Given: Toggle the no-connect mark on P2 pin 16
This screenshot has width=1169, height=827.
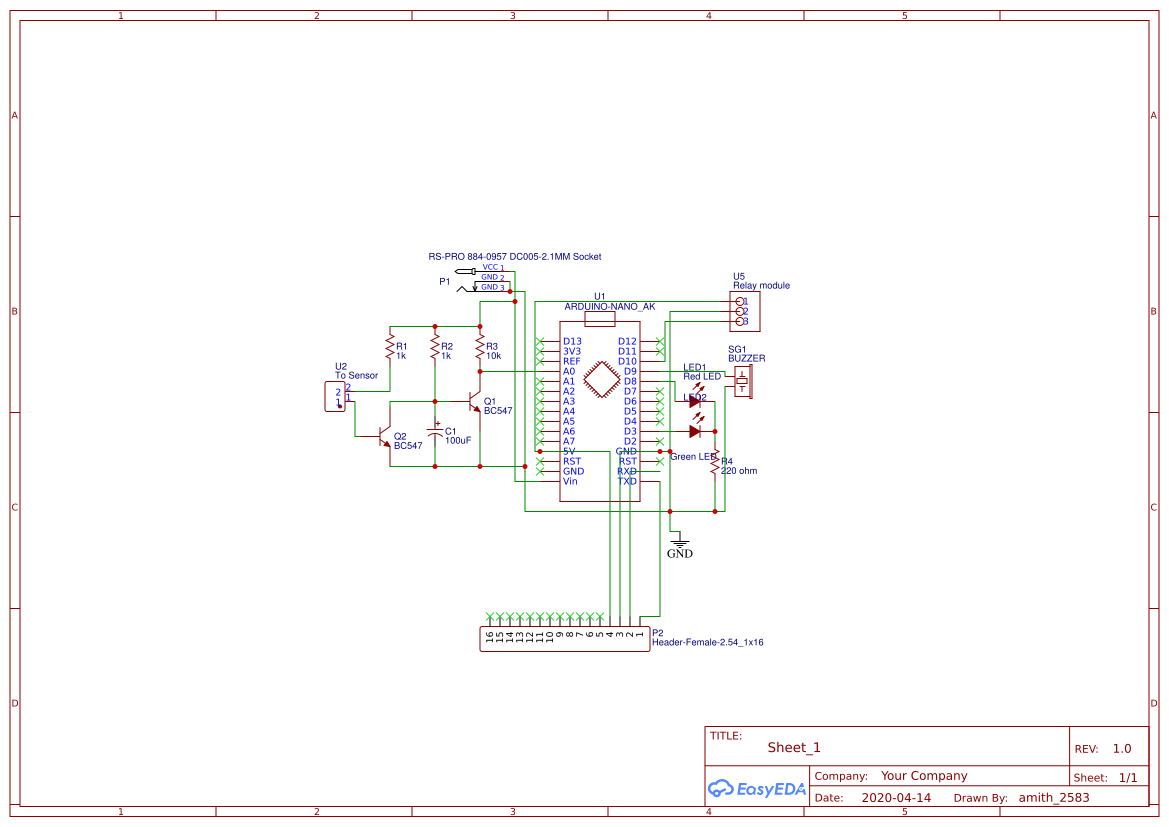Looking at the screenshot, I should pyautogui.click(x=489, y=616).
